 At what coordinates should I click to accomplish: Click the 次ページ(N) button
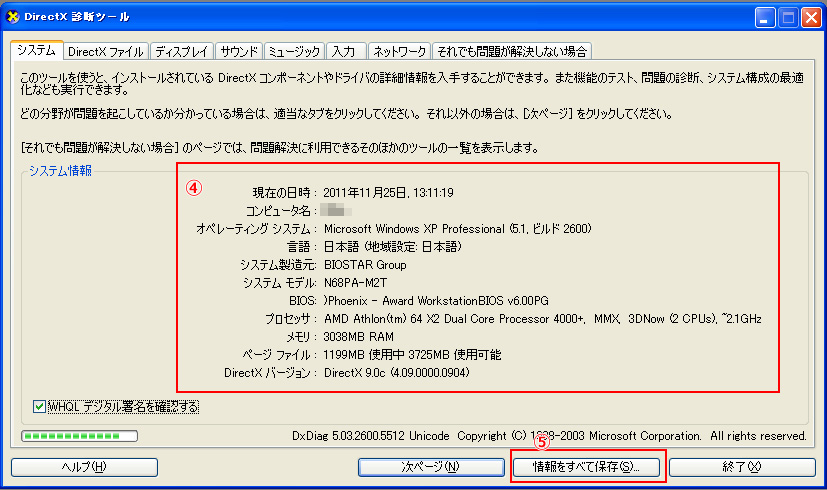pos(431,467)
